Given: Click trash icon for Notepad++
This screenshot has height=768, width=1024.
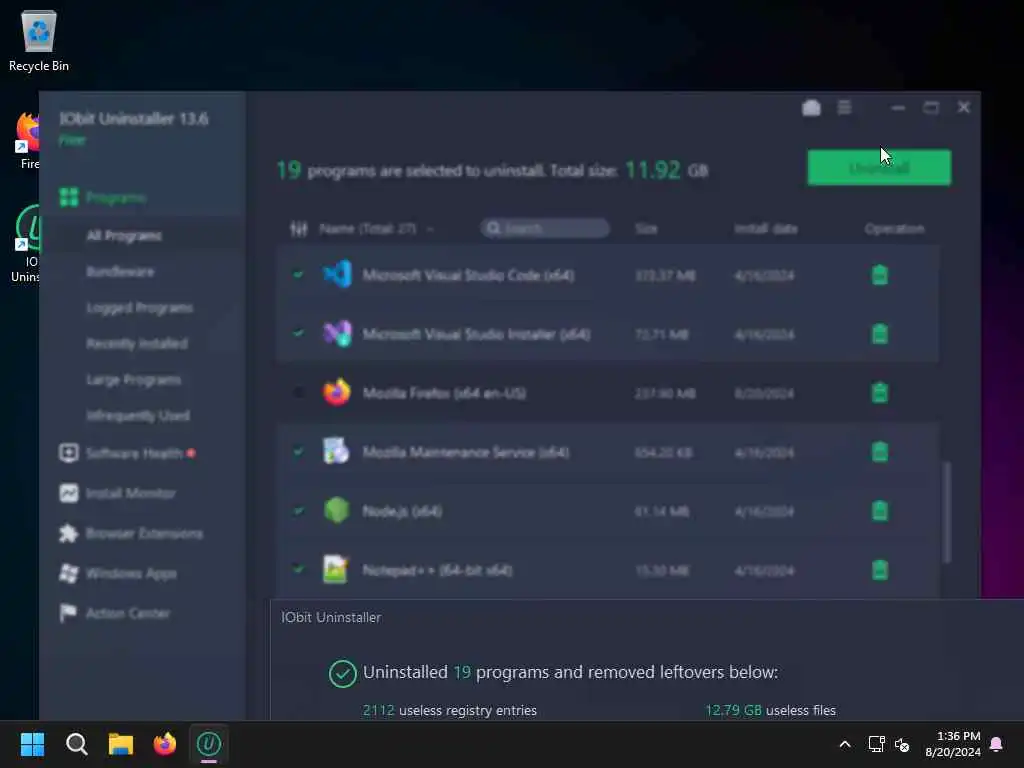Looking at the screenshot, I should [880, 569].
